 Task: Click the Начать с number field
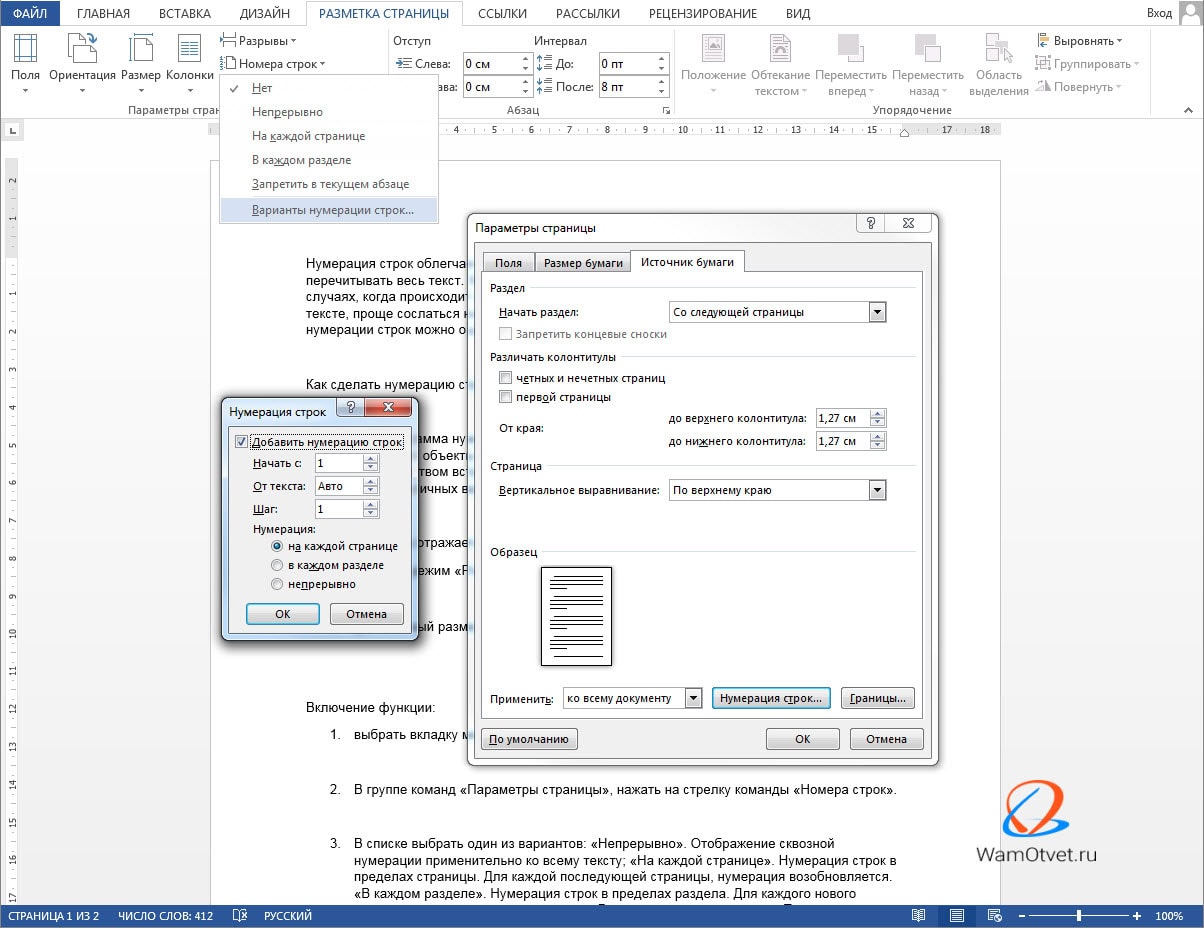pyautogui.click(x=339, y=463)
